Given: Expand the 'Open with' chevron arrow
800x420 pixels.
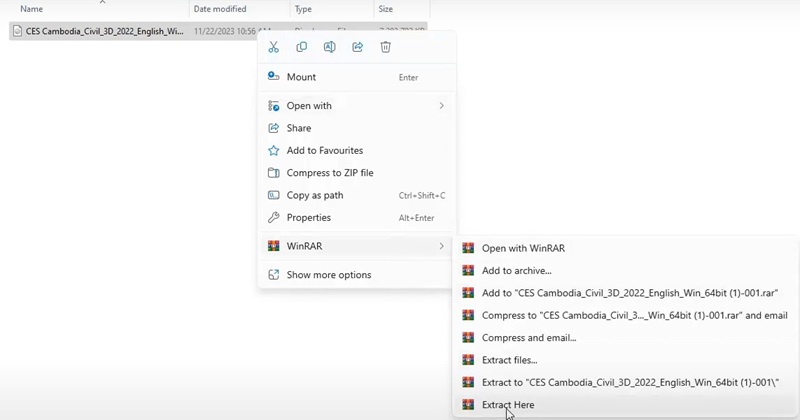Looking at the screenshot, I should 441,106.
